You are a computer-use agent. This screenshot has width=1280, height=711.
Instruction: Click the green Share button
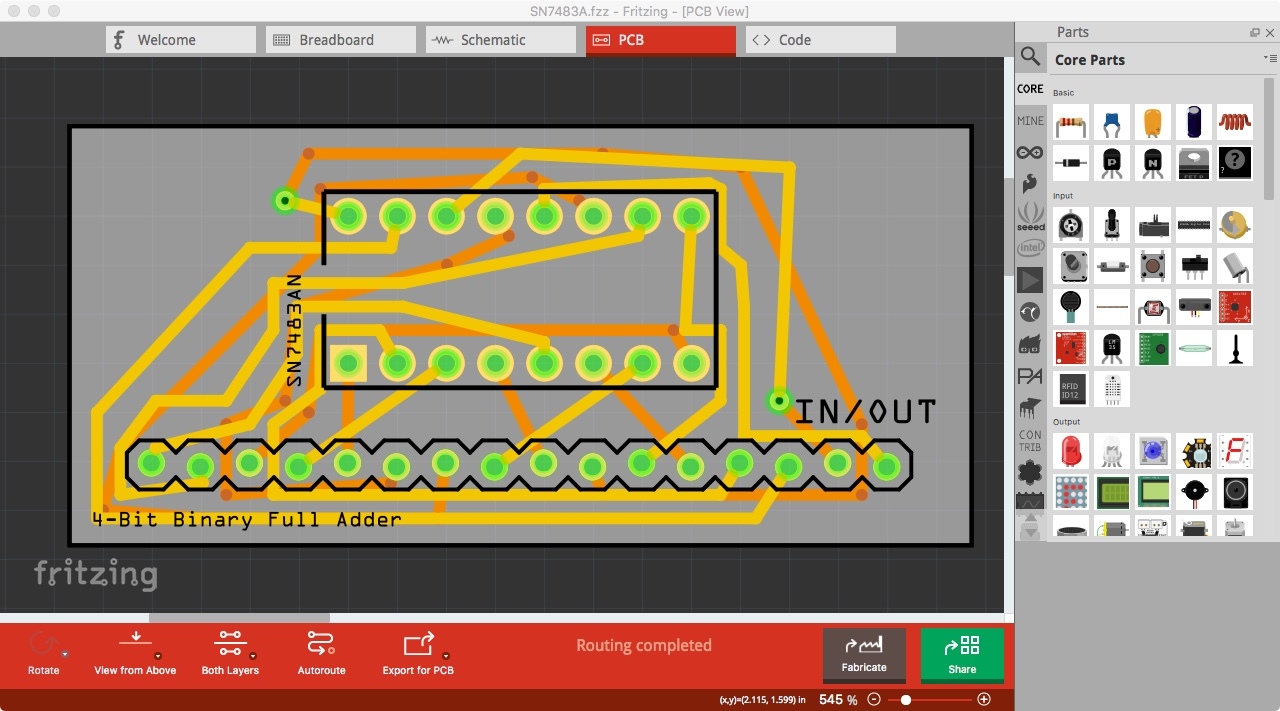tap(961, 655)
